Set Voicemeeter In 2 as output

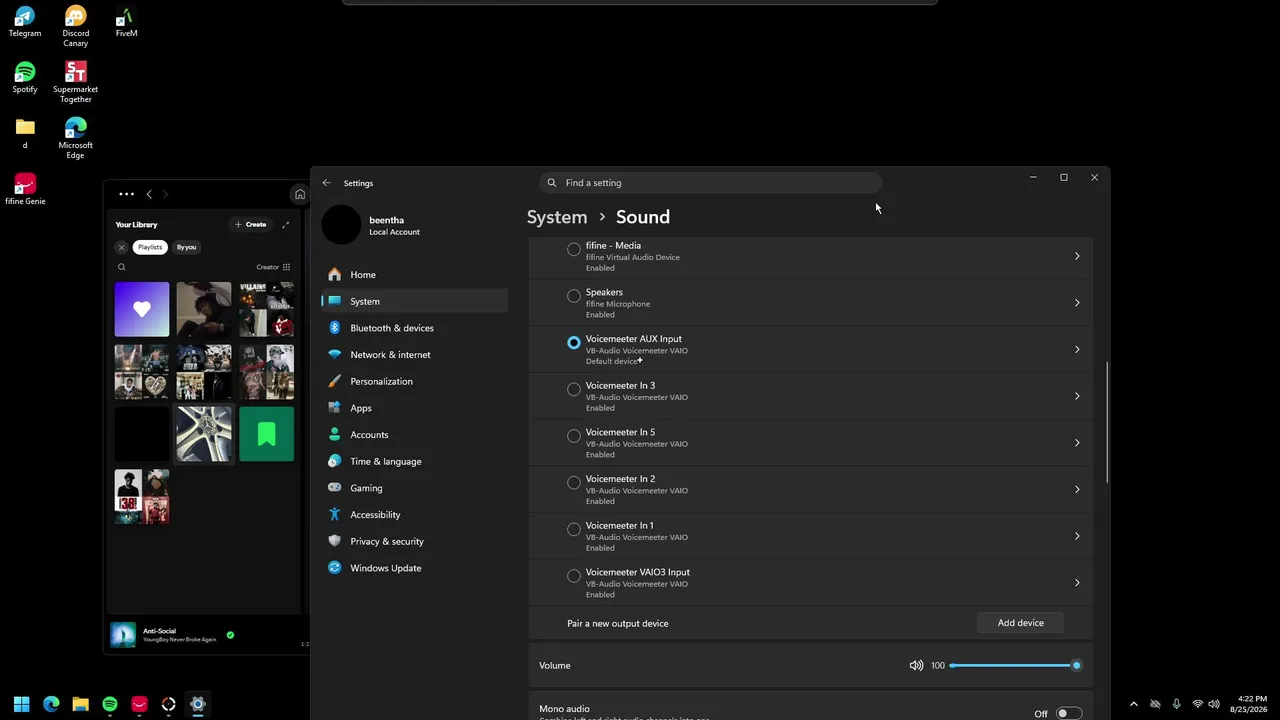click(x=574, y=482)
